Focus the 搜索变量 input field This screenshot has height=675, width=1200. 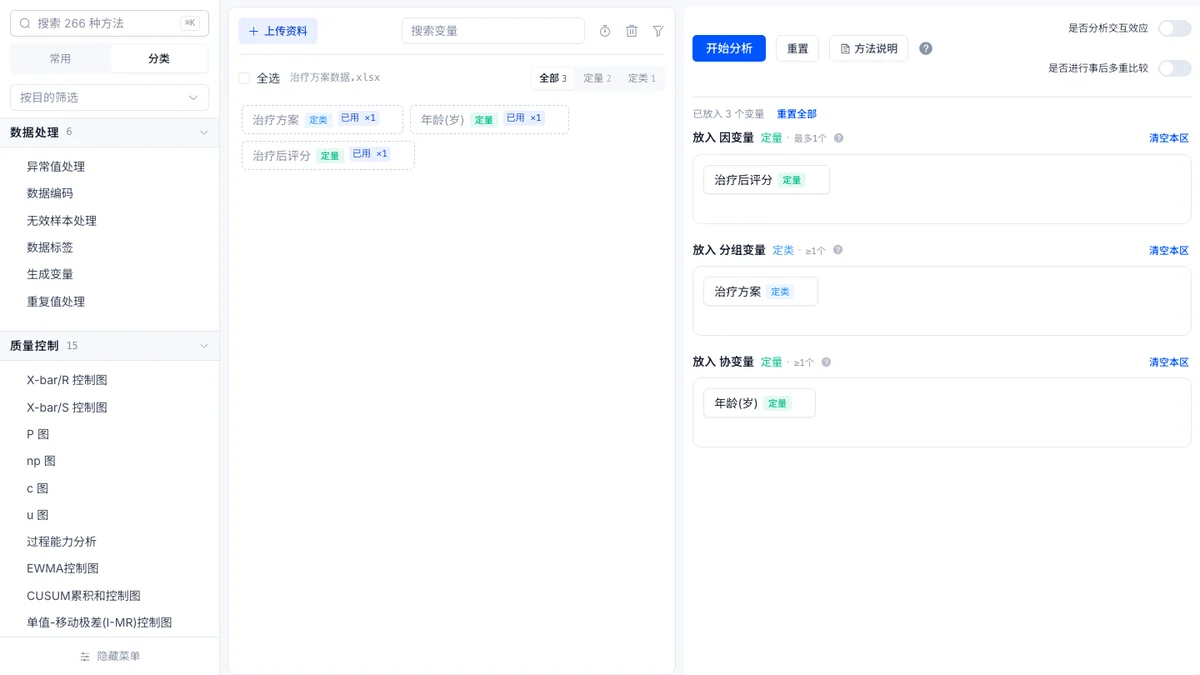493,31
